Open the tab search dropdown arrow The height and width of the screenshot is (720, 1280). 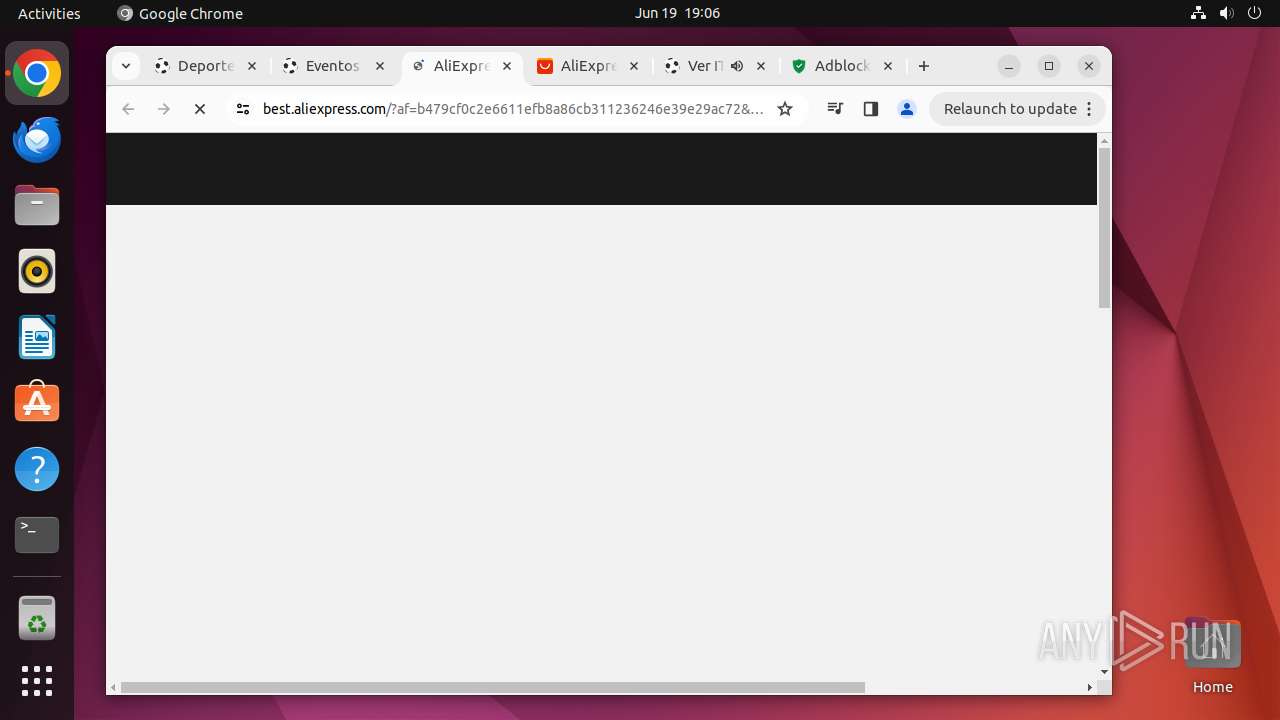pos(125,66)
